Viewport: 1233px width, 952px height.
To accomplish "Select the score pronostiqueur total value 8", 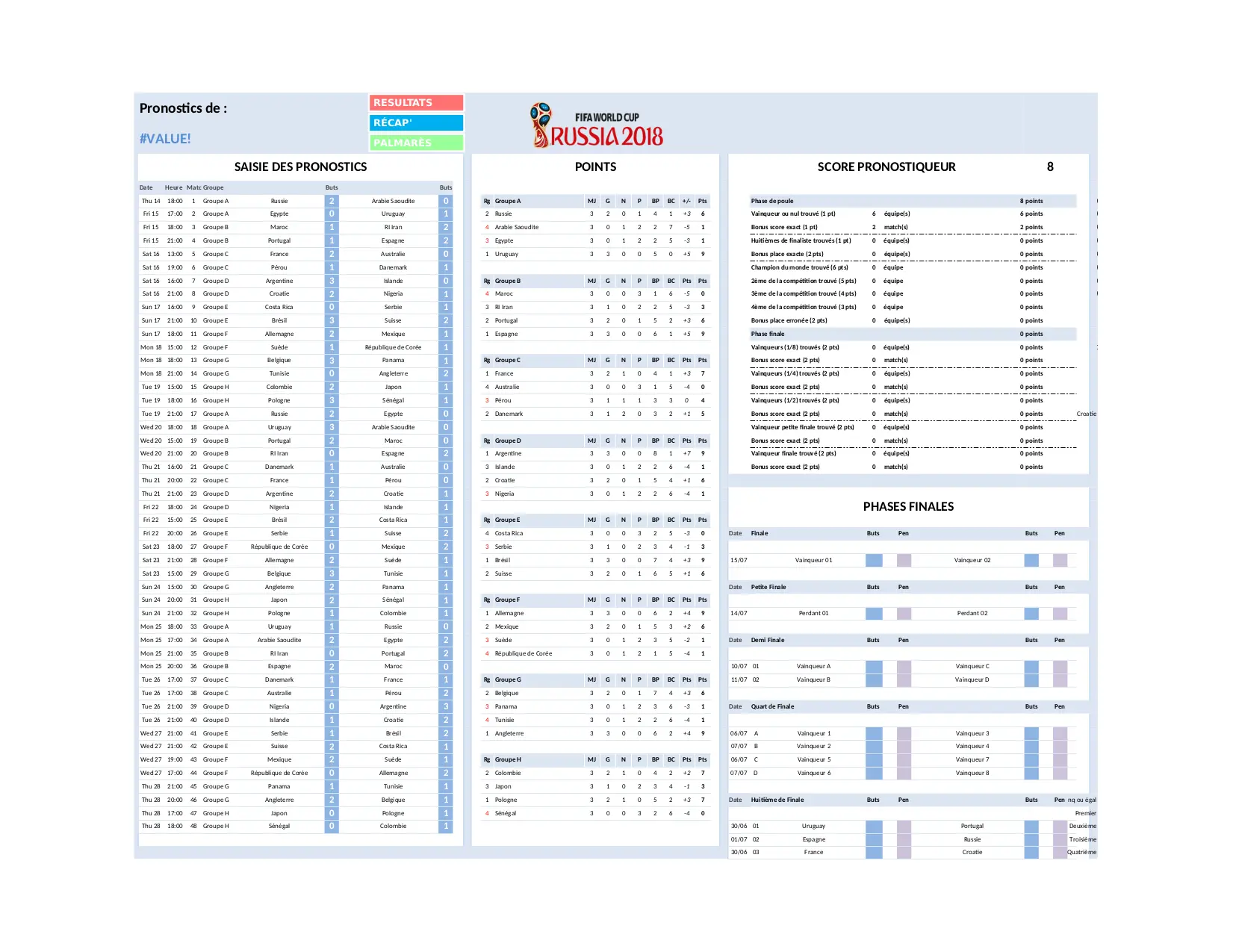I will click(x=1049, y=167).
